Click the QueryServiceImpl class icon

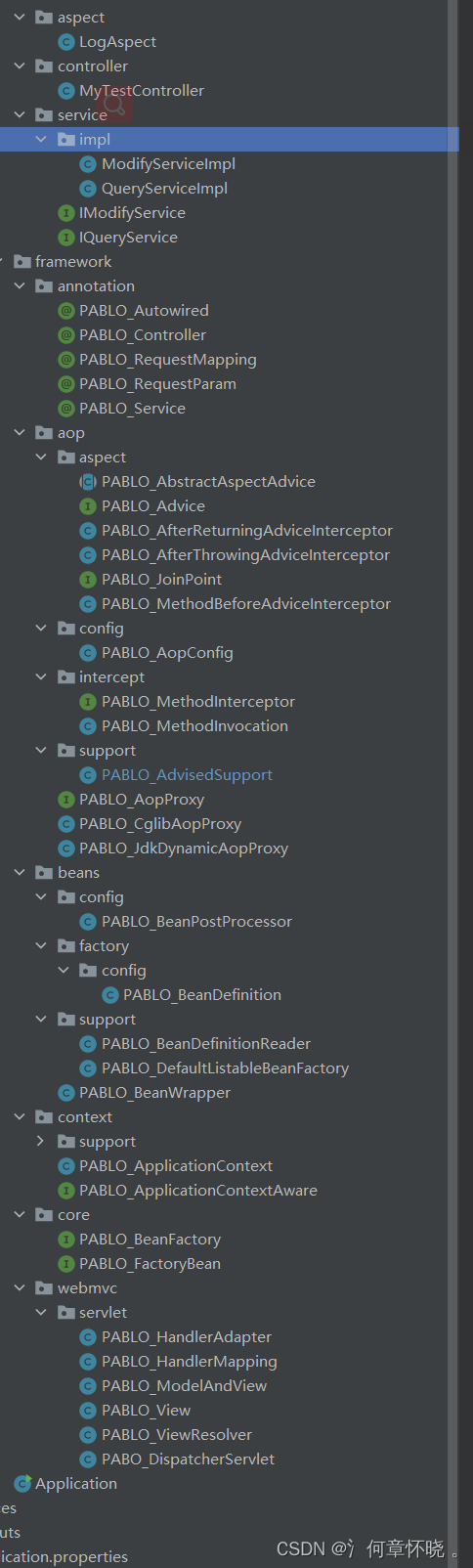(x=88, y=189)
